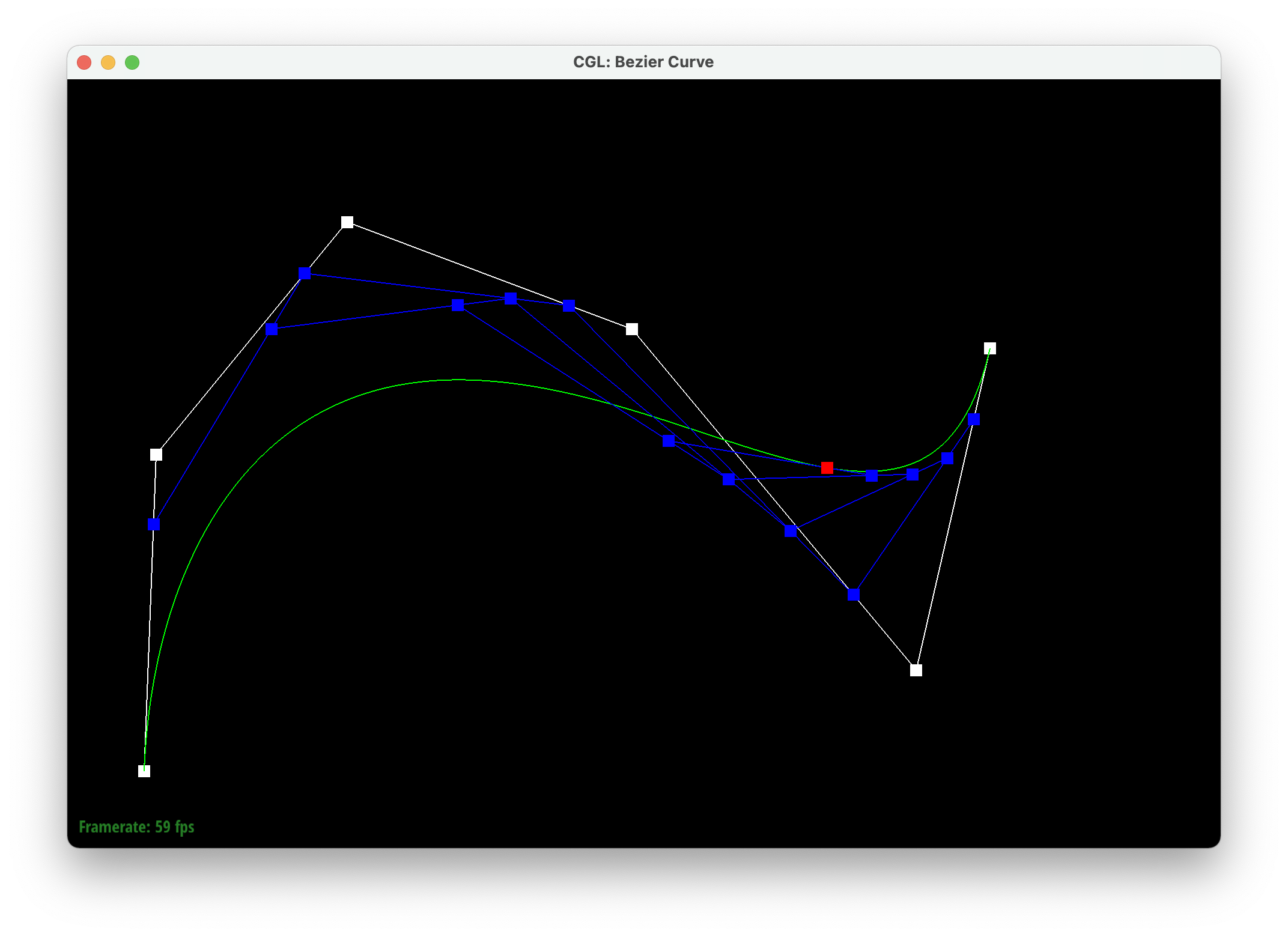The width and height of the screenshot is (1288, 937).
Task: Click the blue point on the fourth white polygon segment
Action: tap(854, 595)
